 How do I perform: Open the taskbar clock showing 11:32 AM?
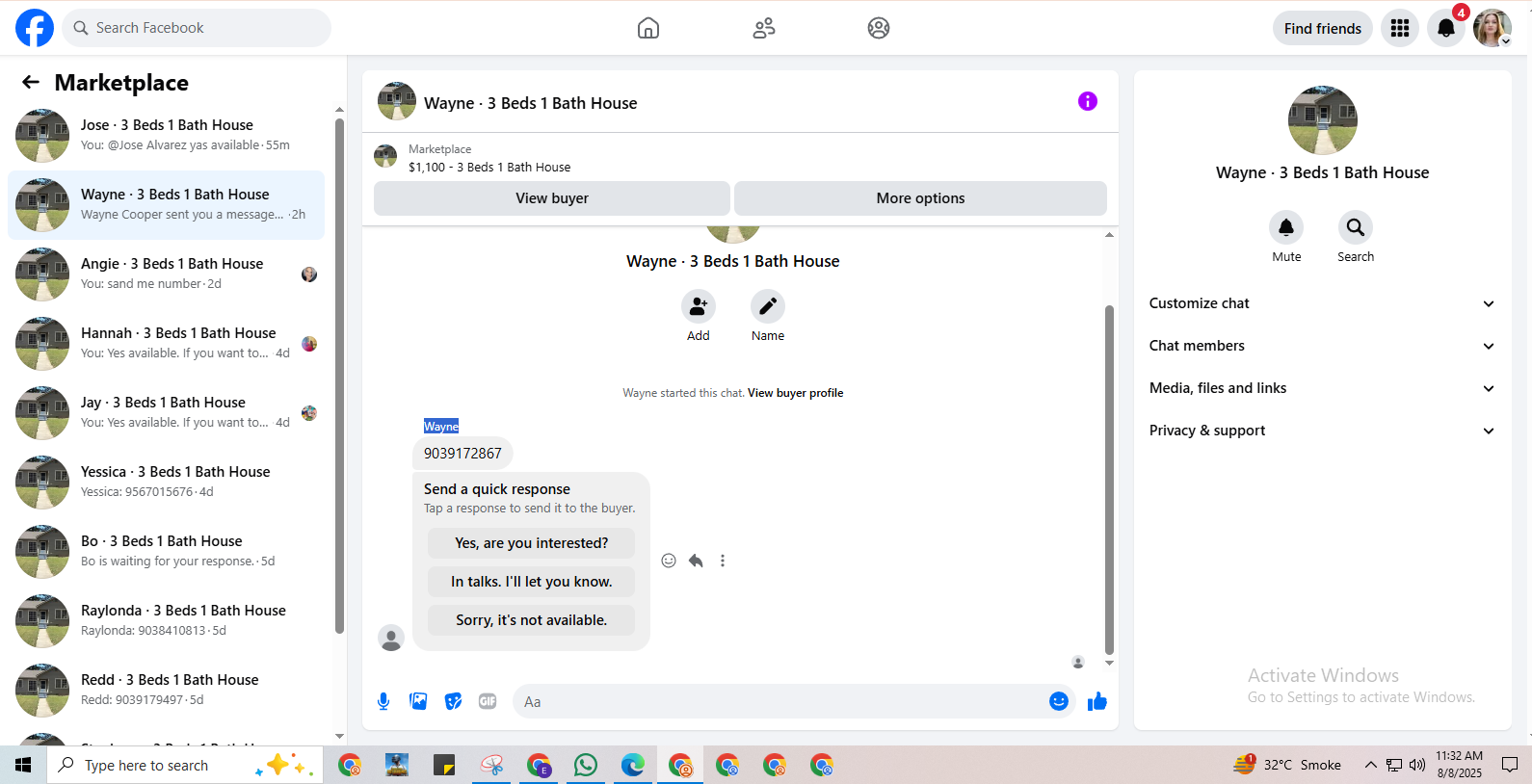1459,765
